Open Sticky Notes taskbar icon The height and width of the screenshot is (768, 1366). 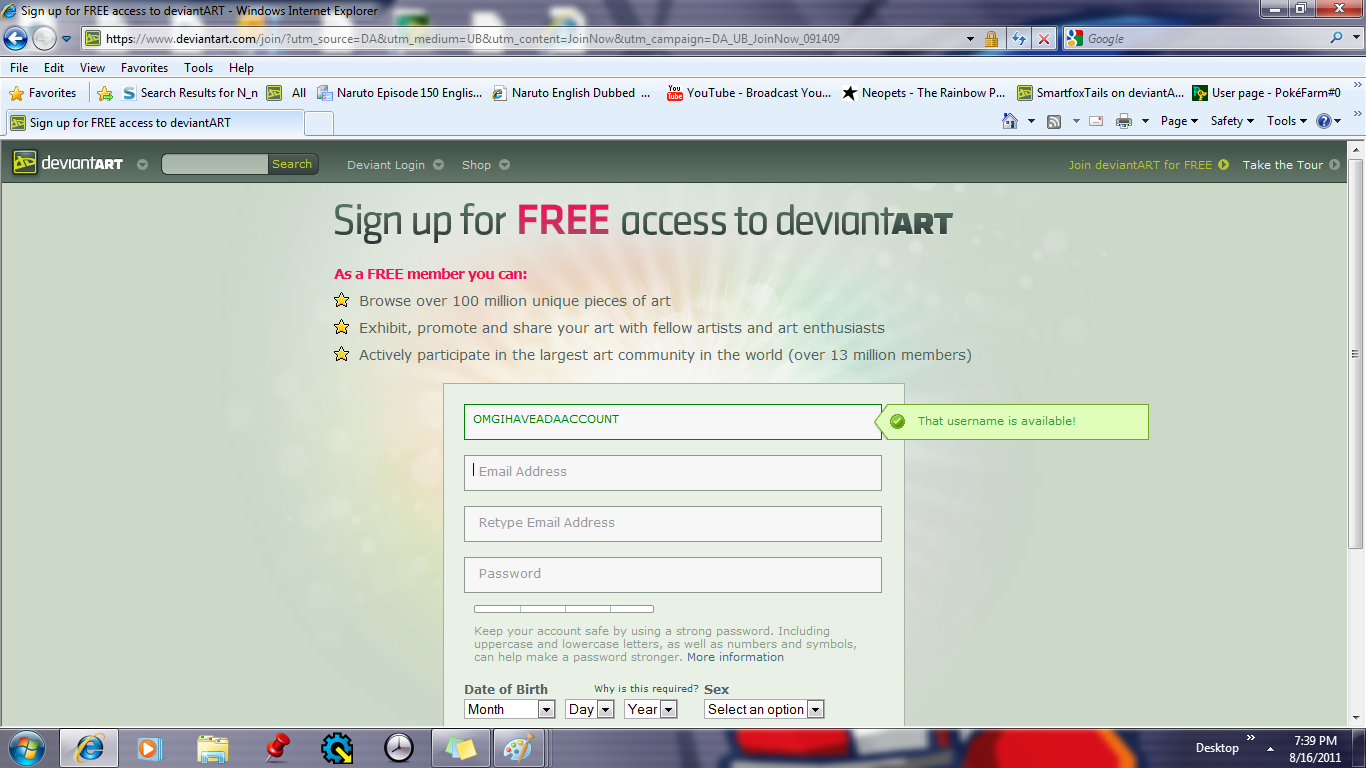pyautogui.click(x=461, y=747)
